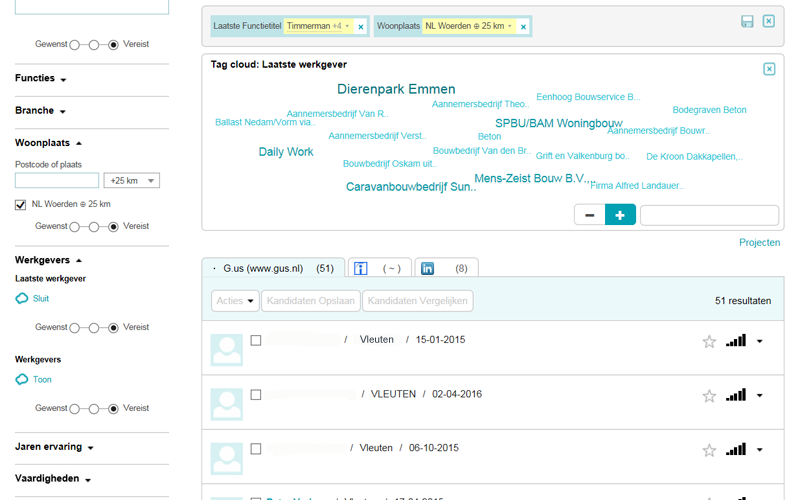Viewport: 800px width, 500px height.
Task: Close the search filter bar
Action: (x=769, y=21)
